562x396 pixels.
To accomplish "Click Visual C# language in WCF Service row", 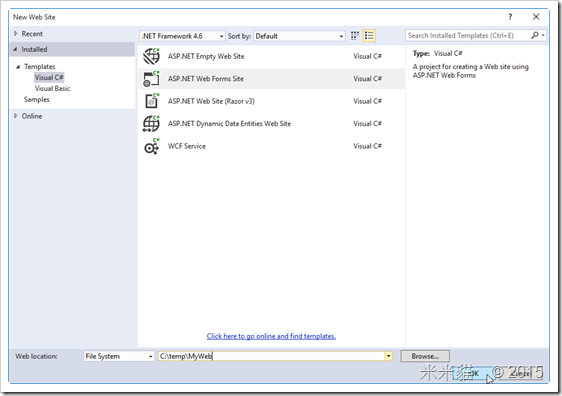I will [367, 146].
